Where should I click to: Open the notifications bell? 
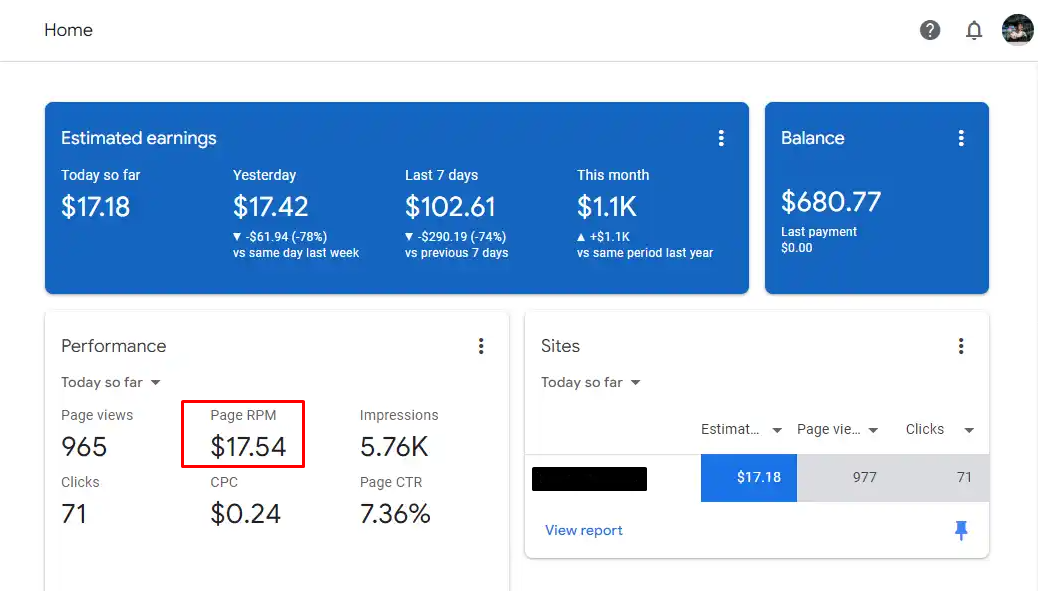pos(974,30)
